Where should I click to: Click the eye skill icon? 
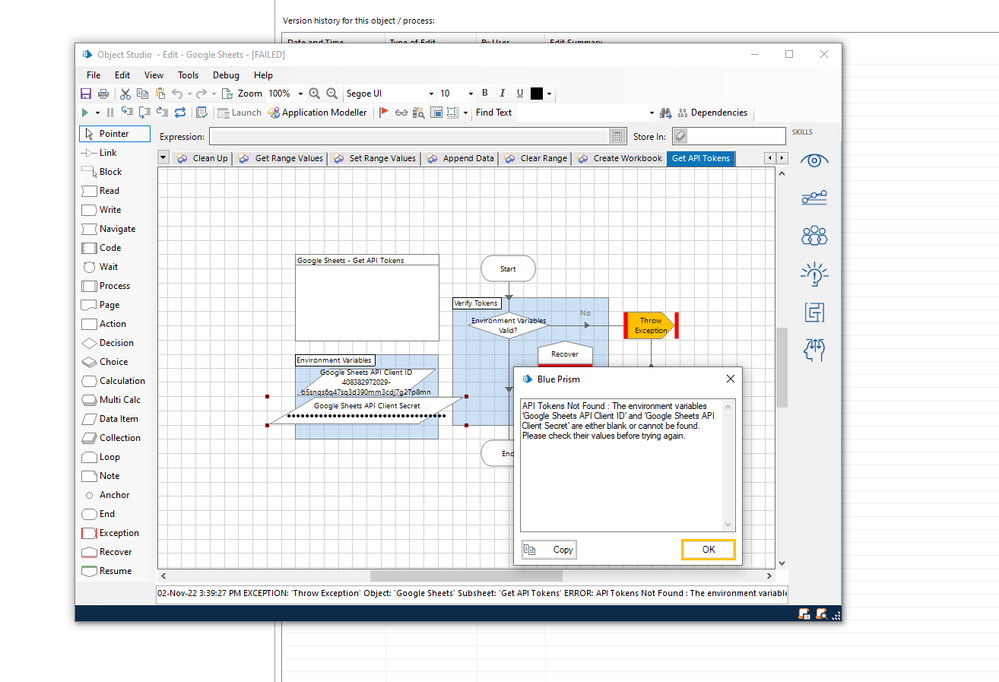815,160
